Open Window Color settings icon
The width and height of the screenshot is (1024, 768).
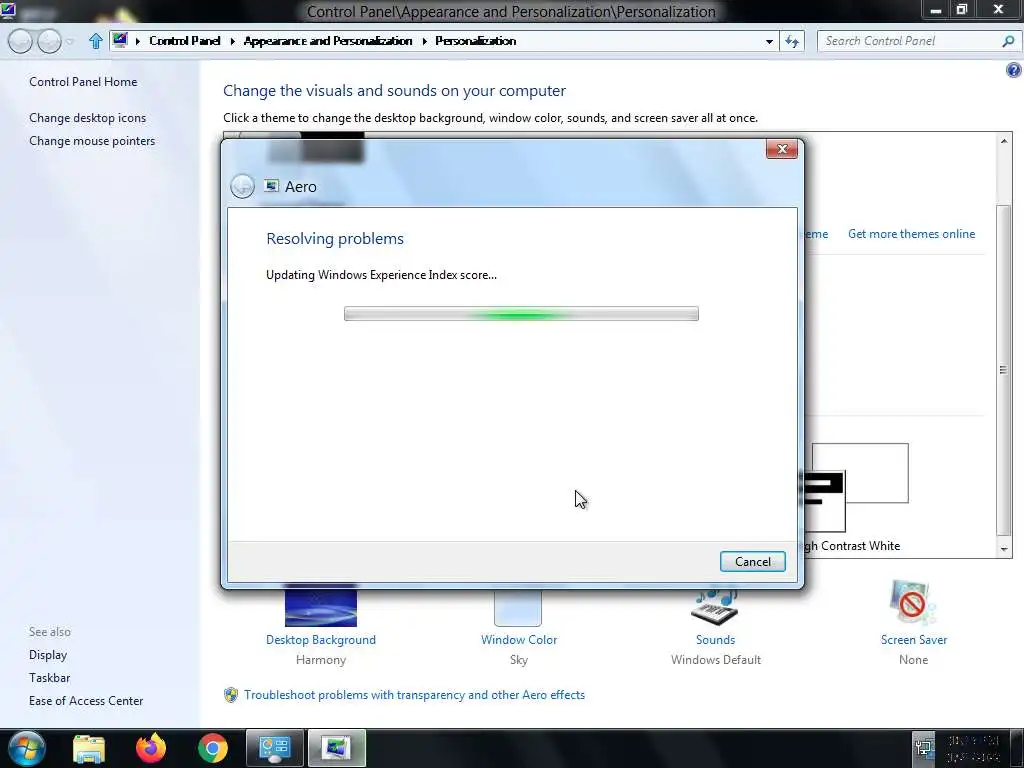[x=518, y=607]
